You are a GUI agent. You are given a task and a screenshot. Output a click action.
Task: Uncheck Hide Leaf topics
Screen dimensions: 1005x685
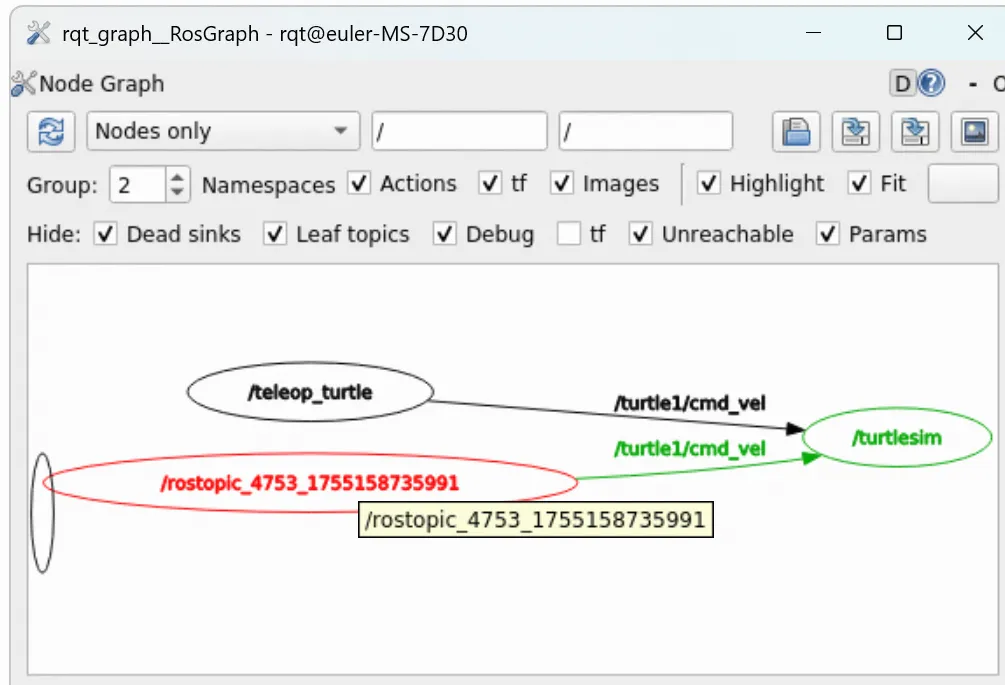click(x=275, y=234)
